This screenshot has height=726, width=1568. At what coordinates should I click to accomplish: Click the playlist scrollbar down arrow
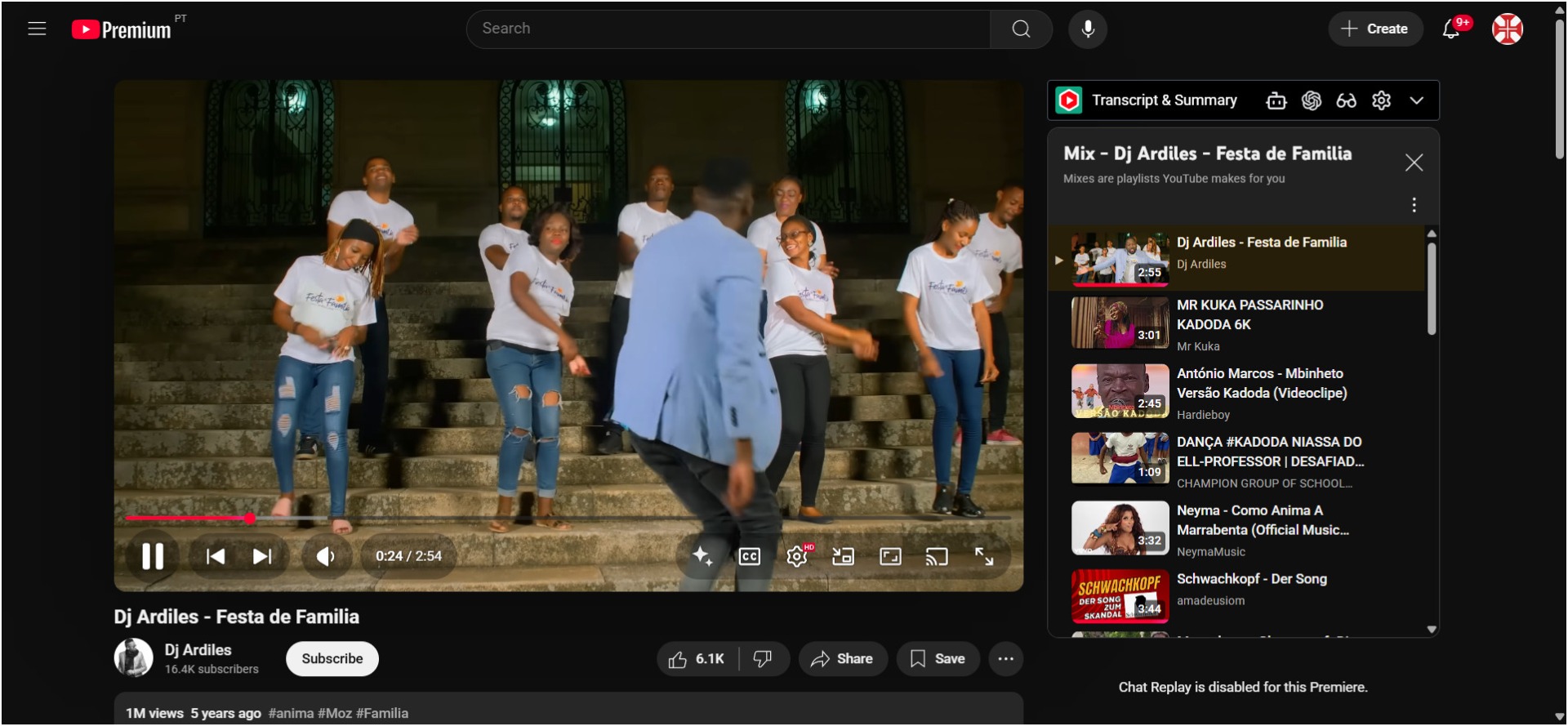(1431, 630)
